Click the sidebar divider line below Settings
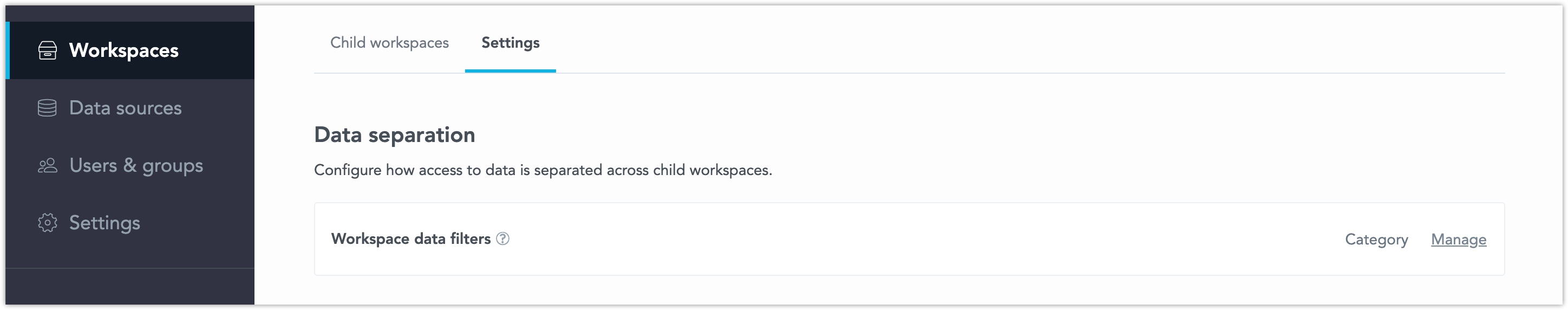 129,268
